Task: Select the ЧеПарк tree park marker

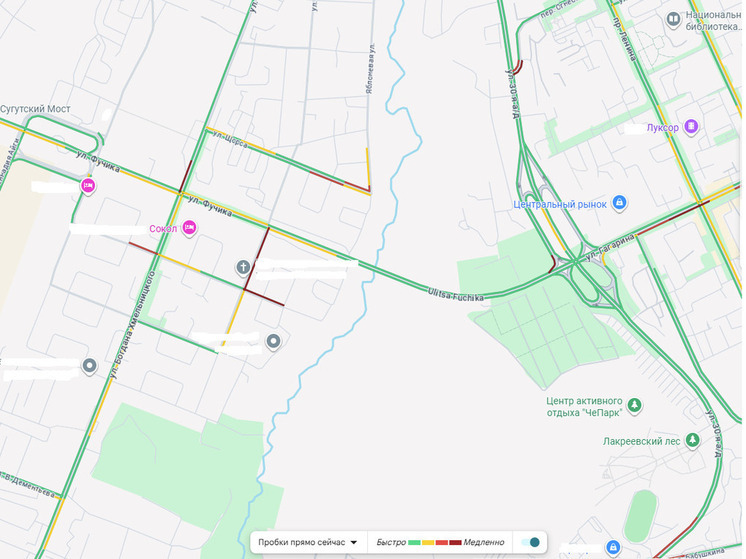Action: point(634,406)
